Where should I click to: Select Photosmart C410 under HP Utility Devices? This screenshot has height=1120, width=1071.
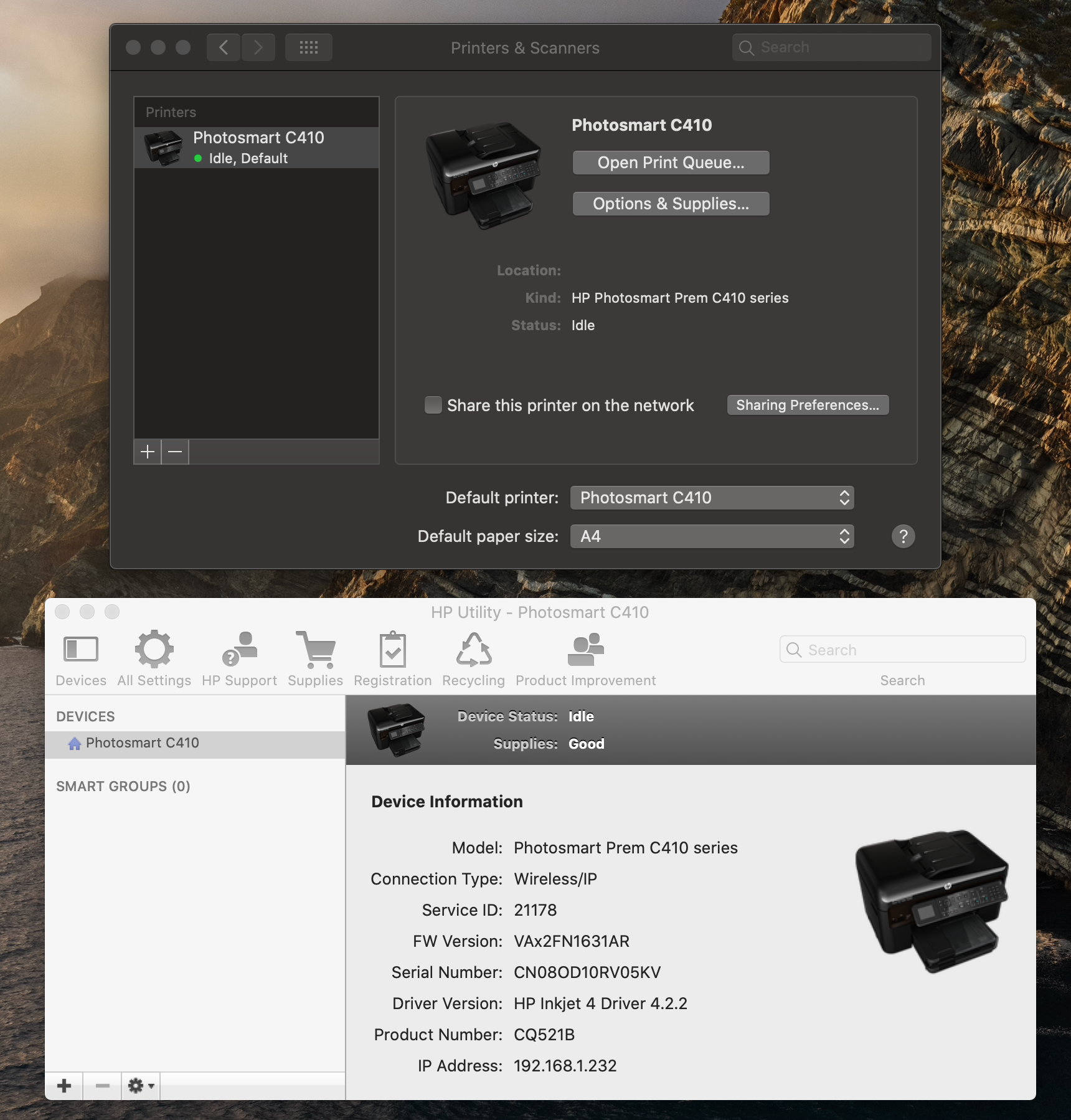[x=142, y=743]
